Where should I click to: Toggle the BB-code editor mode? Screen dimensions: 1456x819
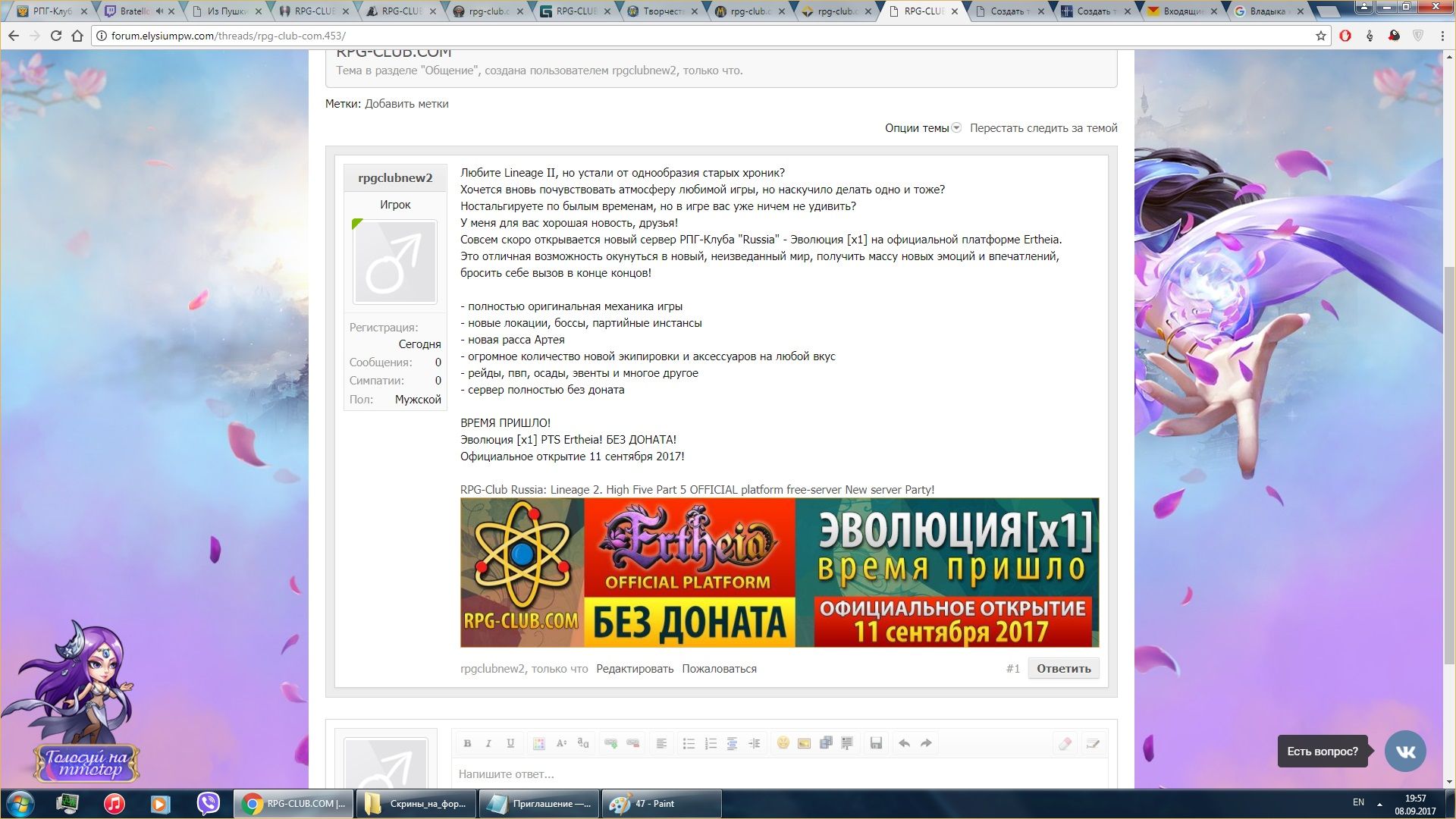(1093, 743)
